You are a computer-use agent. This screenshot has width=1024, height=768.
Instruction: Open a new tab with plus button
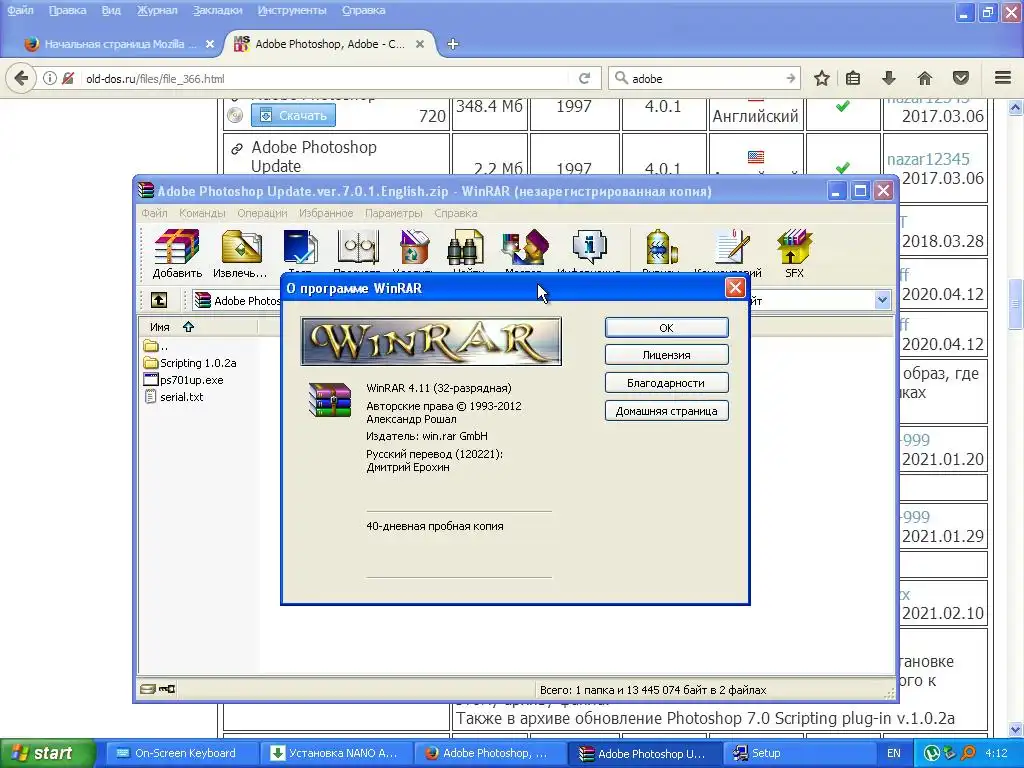(453, 44)
